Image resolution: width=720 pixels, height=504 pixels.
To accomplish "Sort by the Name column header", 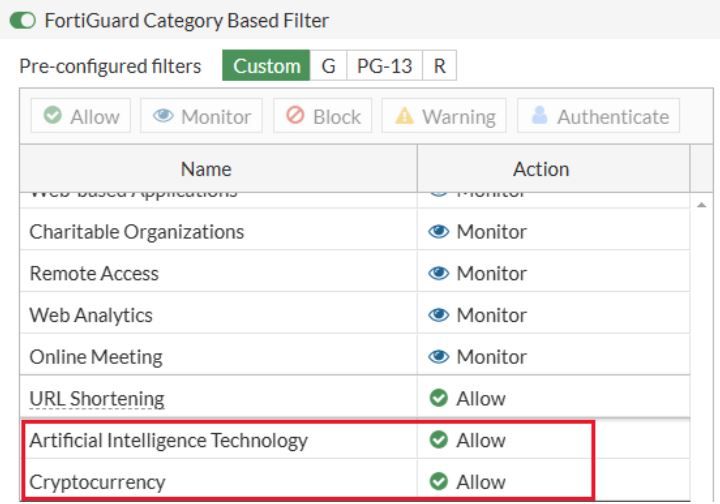I will click(206, 169).
